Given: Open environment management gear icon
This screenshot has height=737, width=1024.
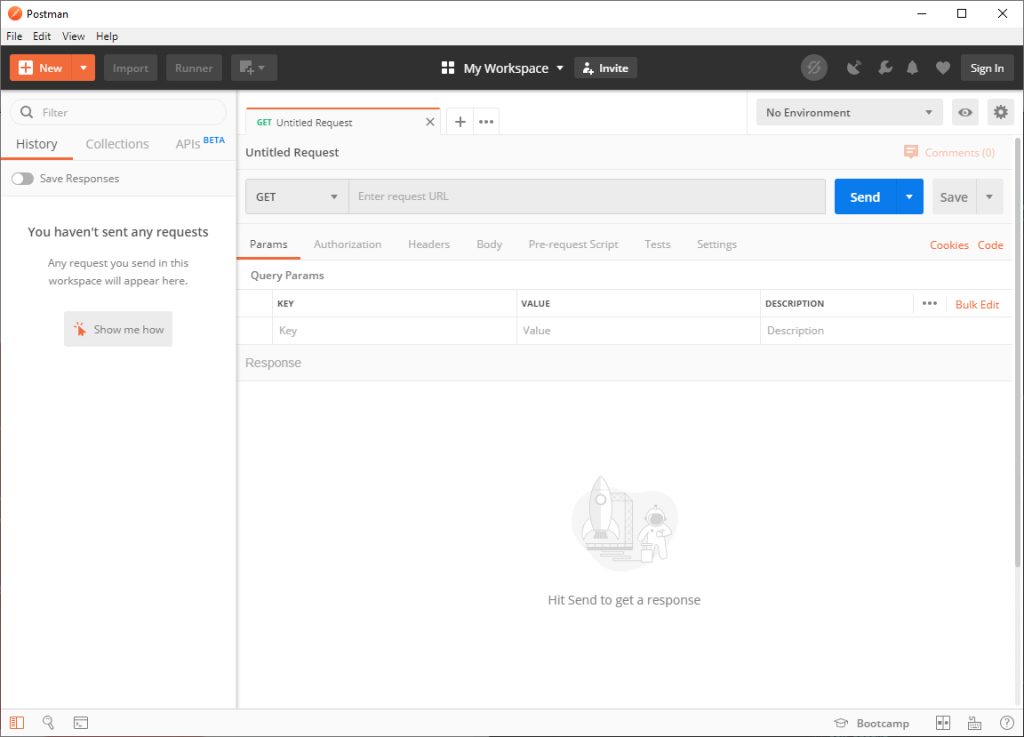Looking at the screenshot, I should [x=1000, y=112].
